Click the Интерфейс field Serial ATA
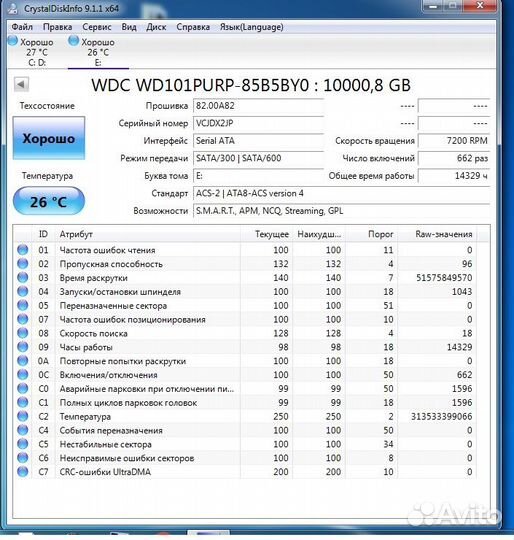This screenshot has height=540, width=514. (258, 141)
